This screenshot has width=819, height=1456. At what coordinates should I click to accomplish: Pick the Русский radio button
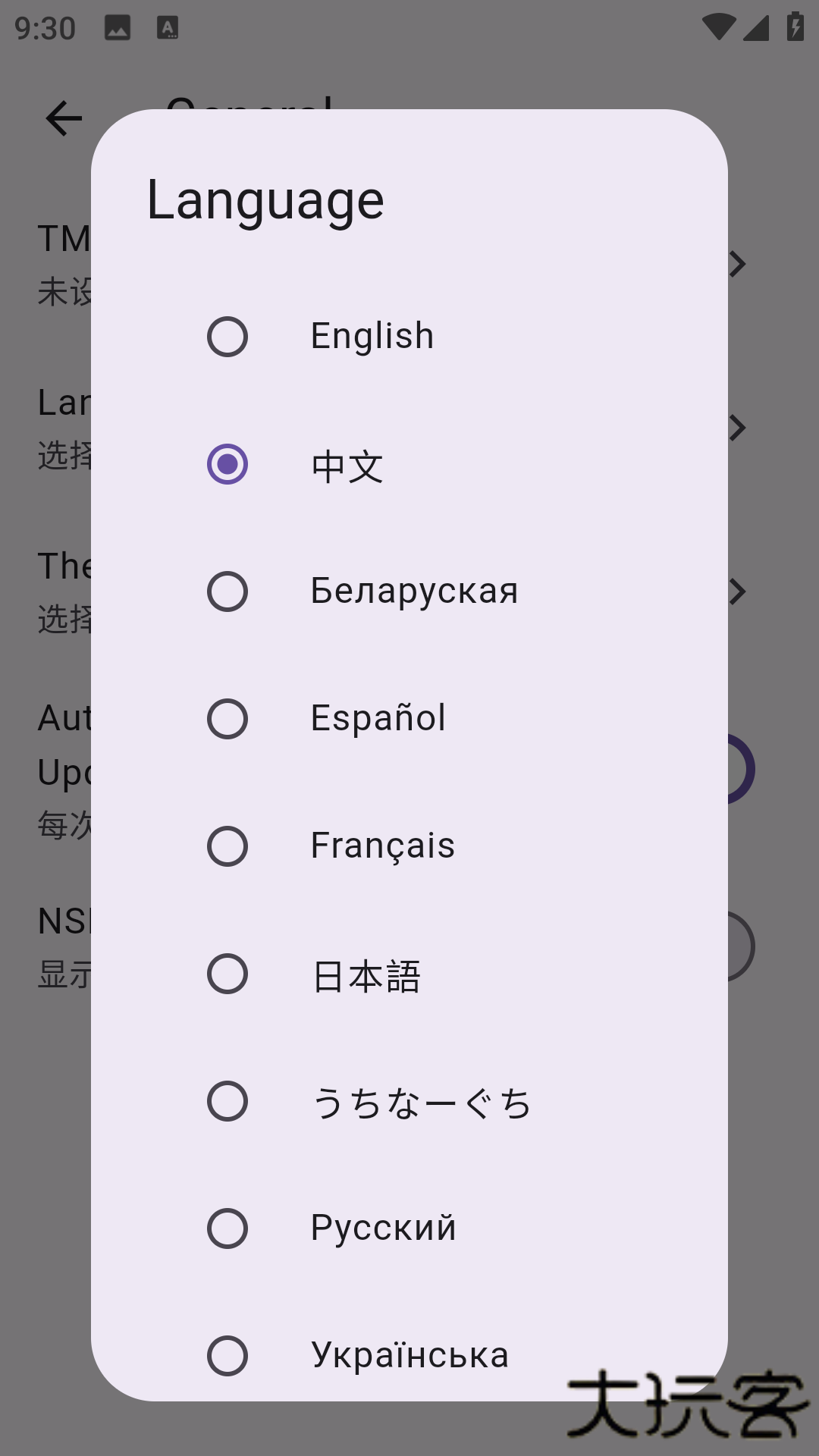pos(227,1228)
